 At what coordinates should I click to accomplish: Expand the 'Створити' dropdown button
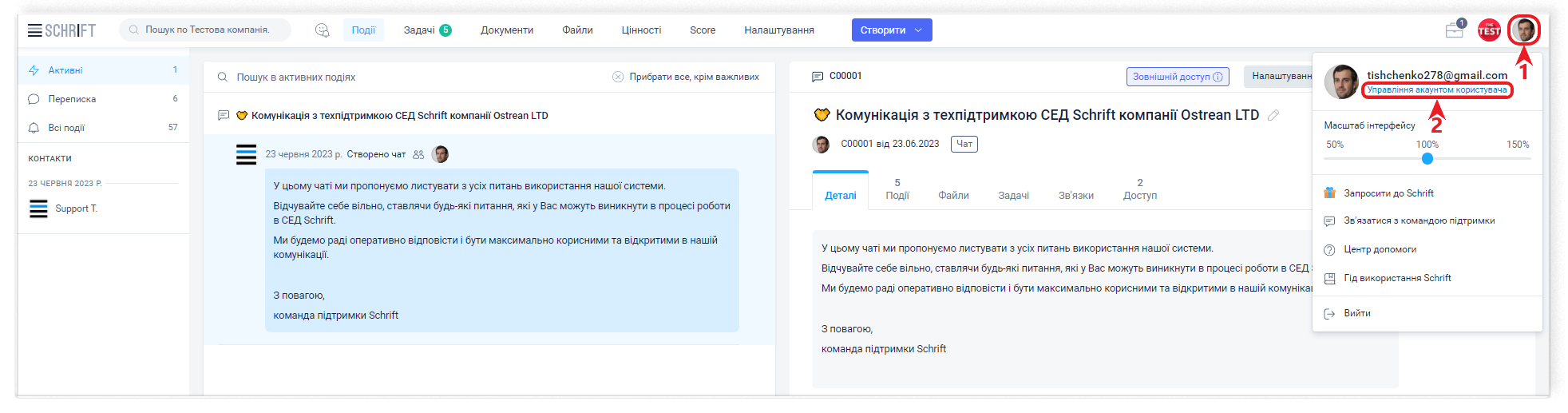pyautogui.click(x=891, y=30)
